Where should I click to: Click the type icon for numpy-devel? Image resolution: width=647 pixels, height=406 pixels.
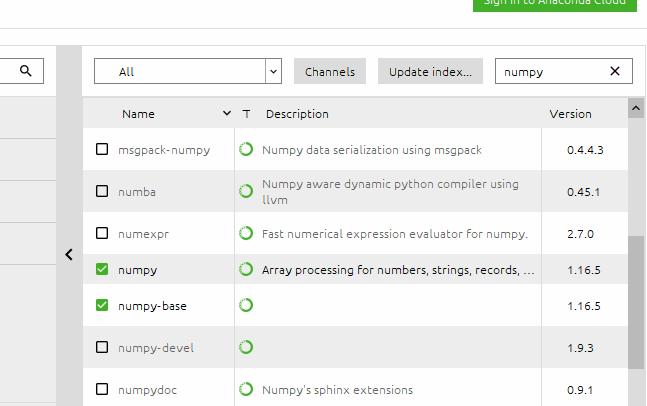click(x=246, y=347)
